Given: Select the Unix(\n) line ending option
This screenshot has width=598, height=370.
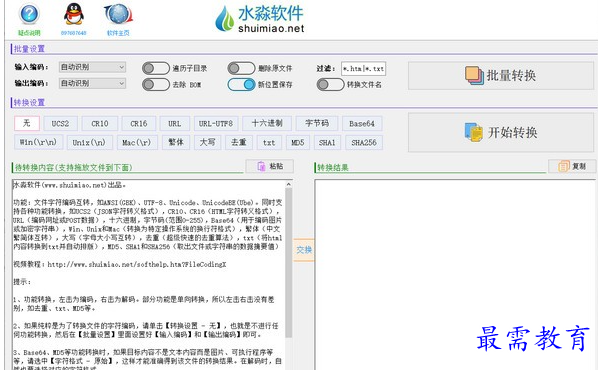Looking at the screenshot, I should pyautogui.click(x=89, y=142).
